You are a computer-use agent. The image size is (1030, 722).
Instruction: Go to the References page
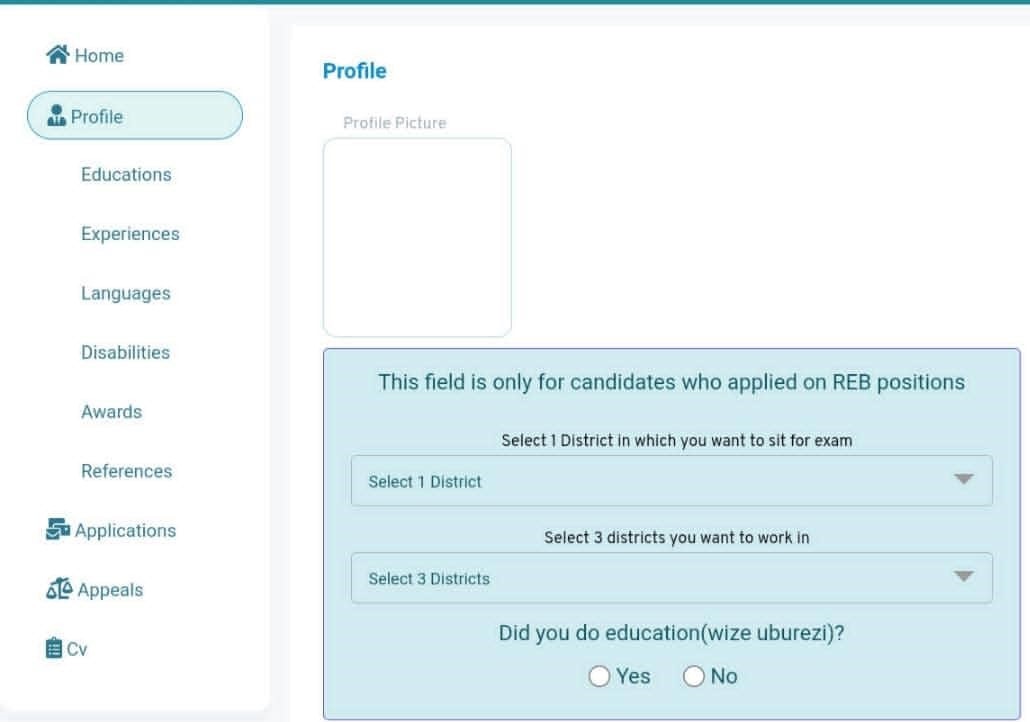click(127, 470)
